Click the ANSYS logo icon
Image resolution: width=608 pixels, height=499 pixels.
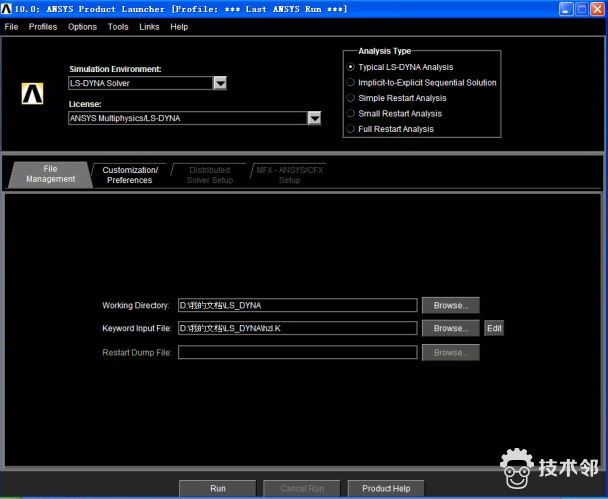(x=32, y=94)
